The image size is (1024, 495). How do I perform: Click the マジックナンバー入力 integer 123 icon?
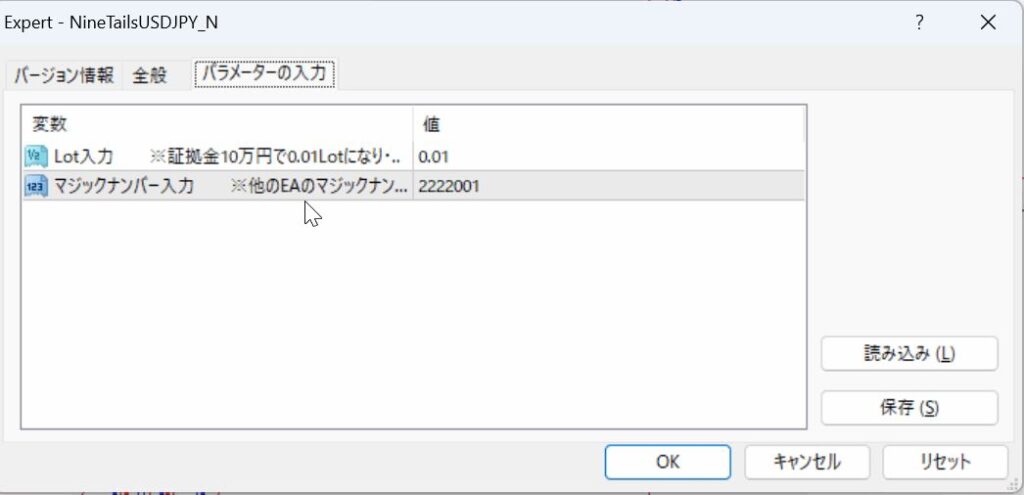[35, 186]
